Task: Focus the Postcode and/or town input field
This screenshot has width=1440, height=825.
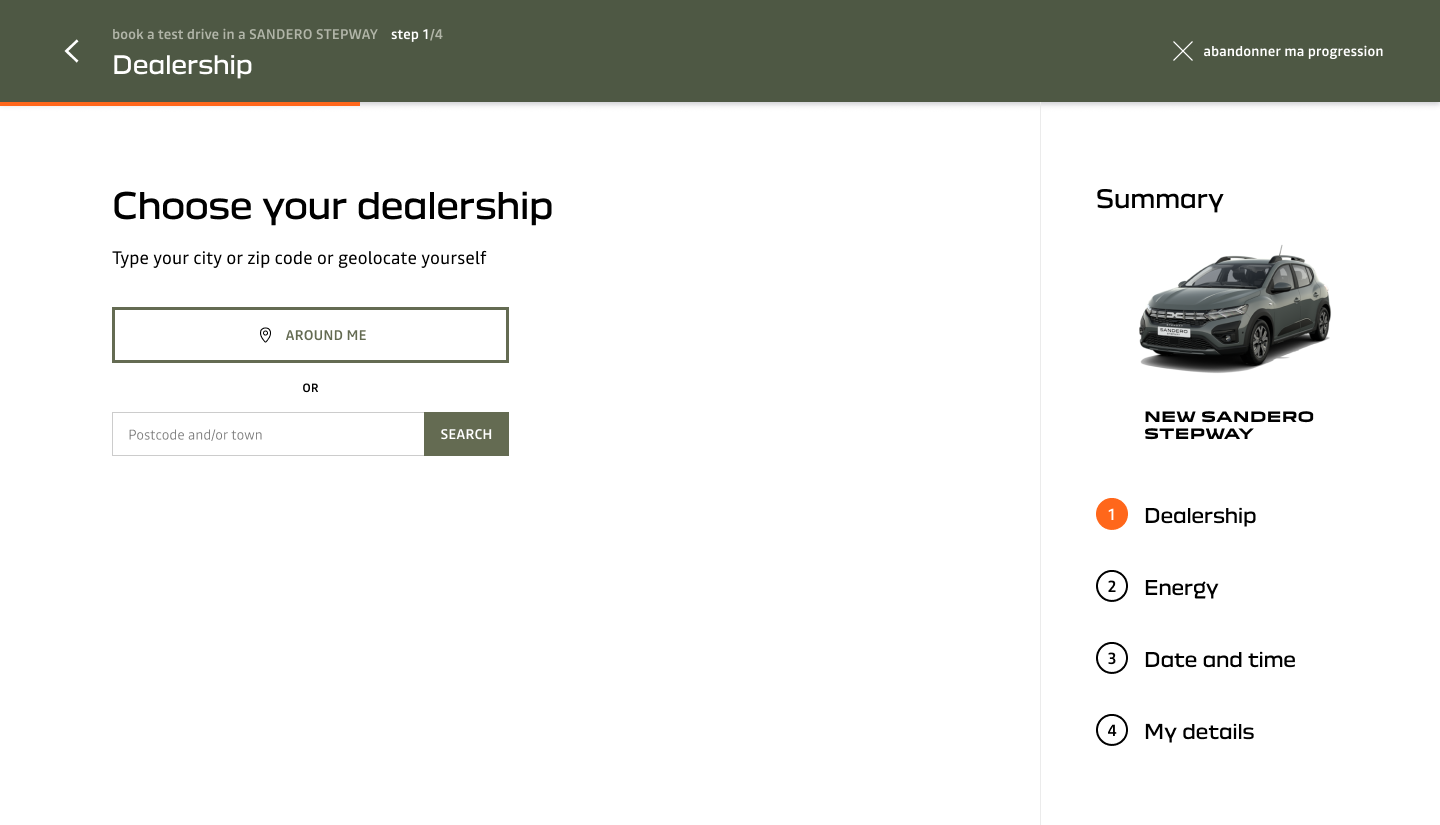Action: click(268, 434)
